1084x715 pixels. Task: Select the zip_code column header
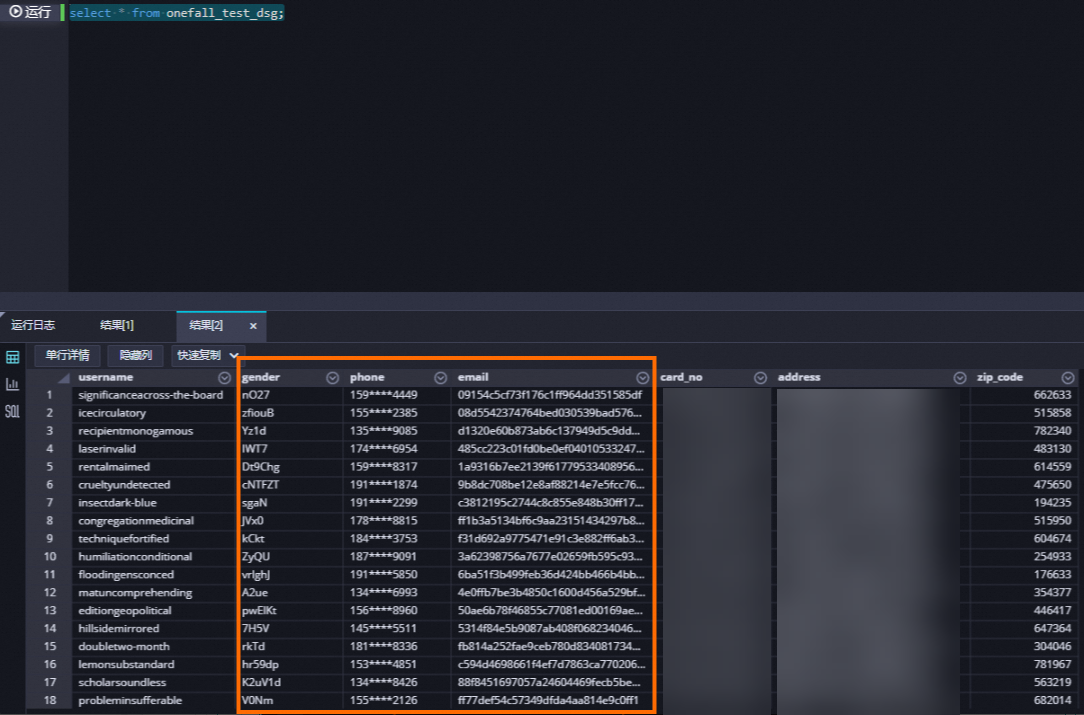pos(1000,378)
